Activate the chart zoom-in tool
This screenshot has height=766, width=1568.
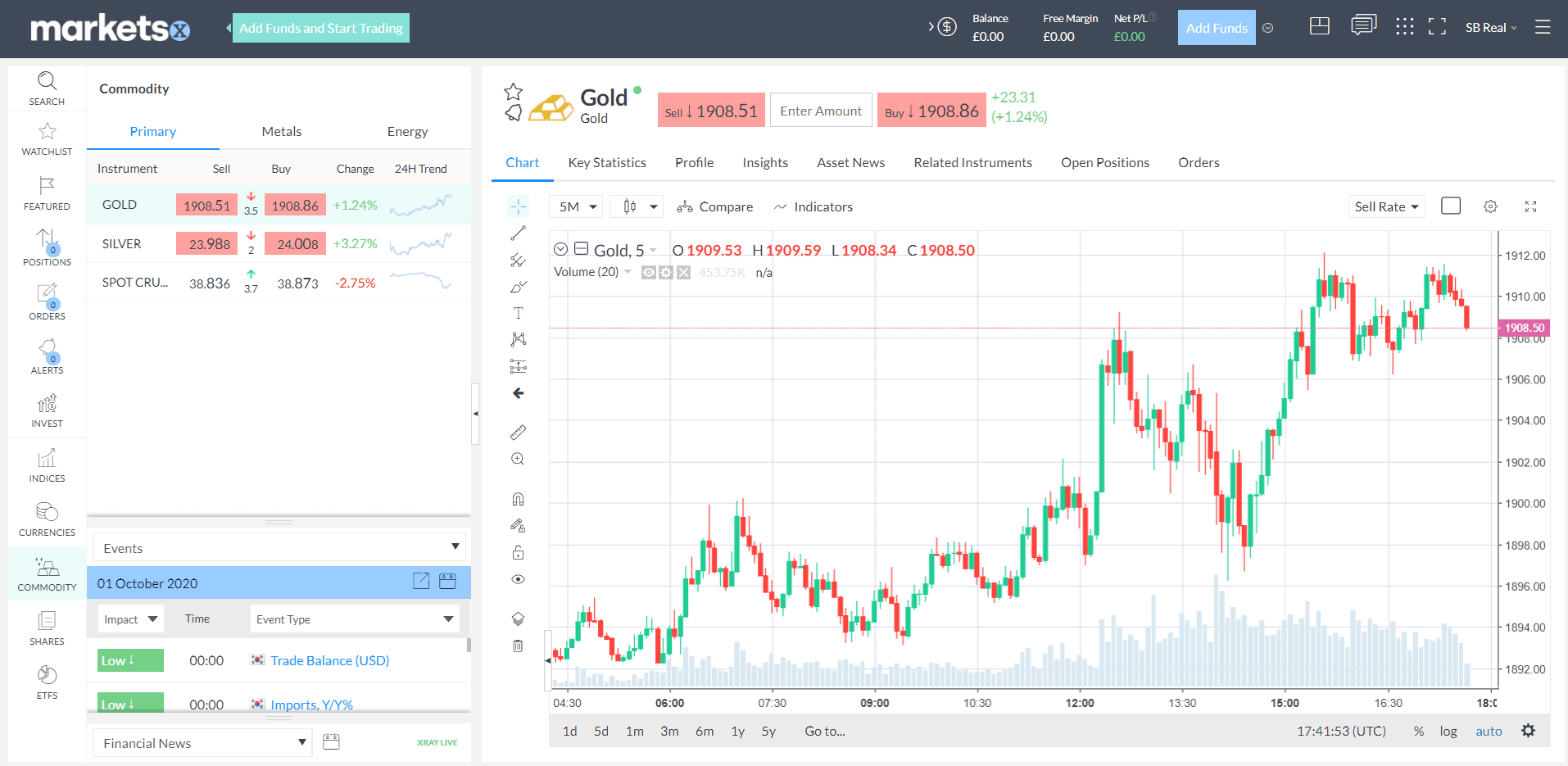[518, 459]
